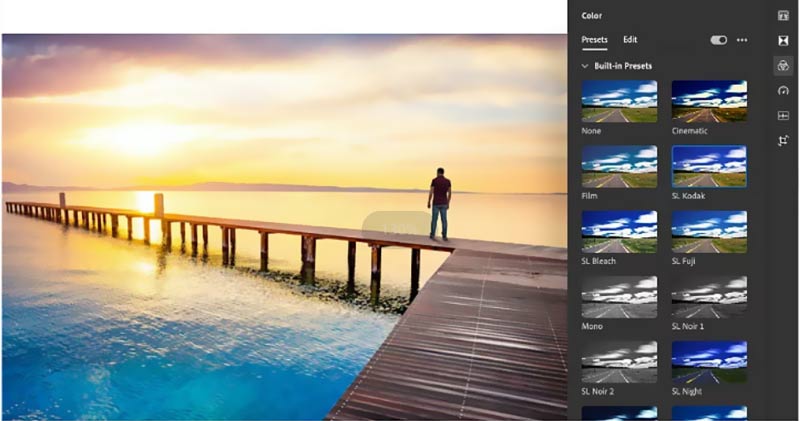This screenshot has height=421, width=800.
Task: Open the three-dot more options menu
Action: (742, 40)
